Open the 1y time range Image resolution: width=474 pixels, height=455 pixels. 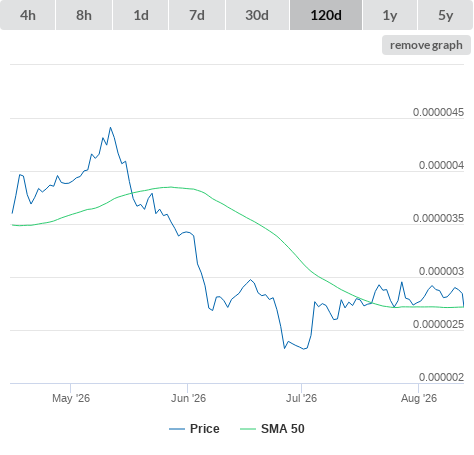click(x=390, y=15)
